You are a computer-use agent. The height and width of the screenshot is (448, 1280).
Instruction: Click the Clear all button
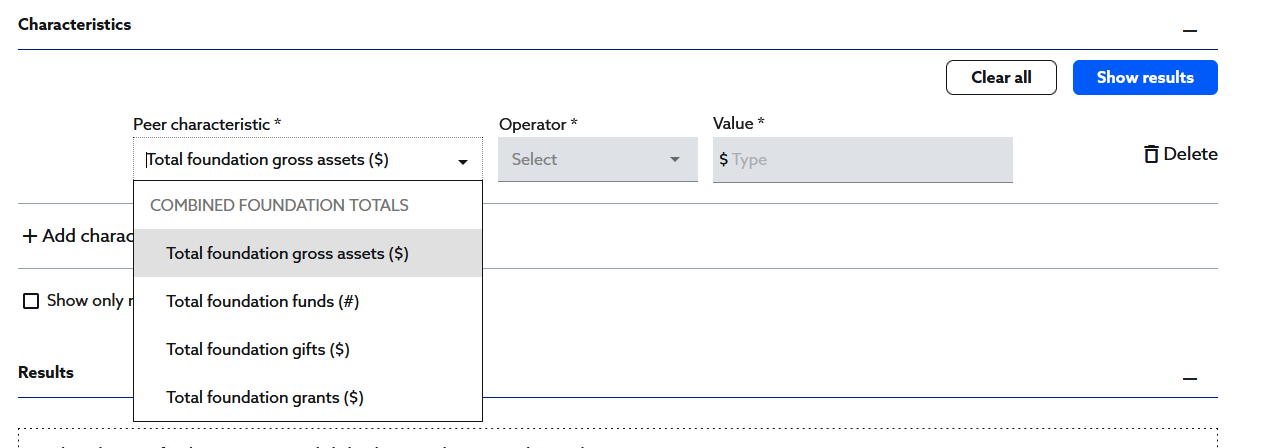coord(1001,78)
